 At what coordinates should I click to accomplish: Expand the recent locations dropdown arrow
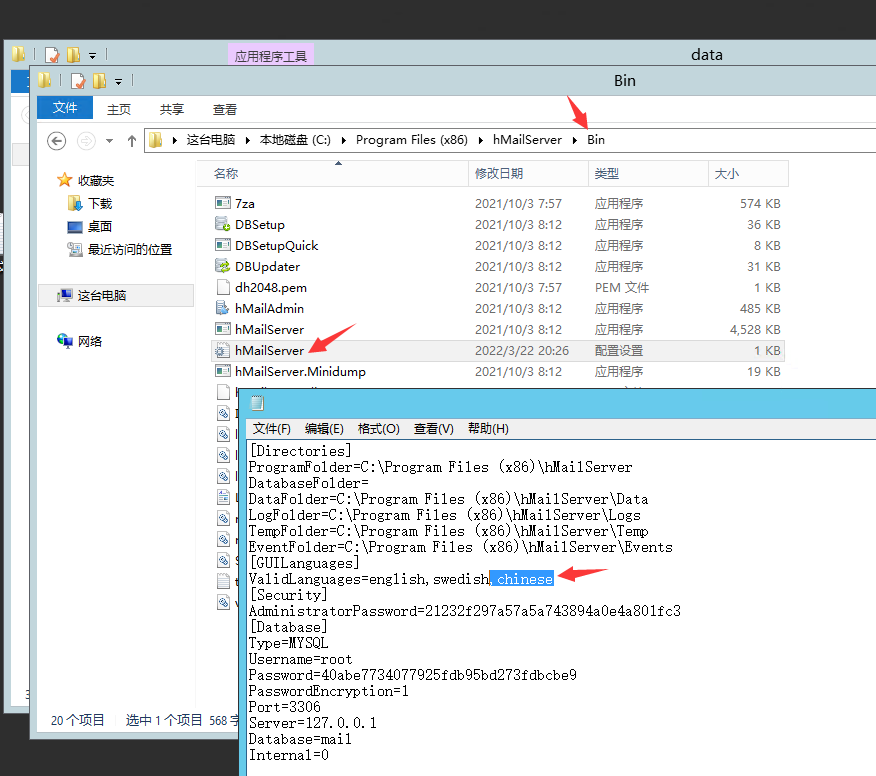click(109, 141)
